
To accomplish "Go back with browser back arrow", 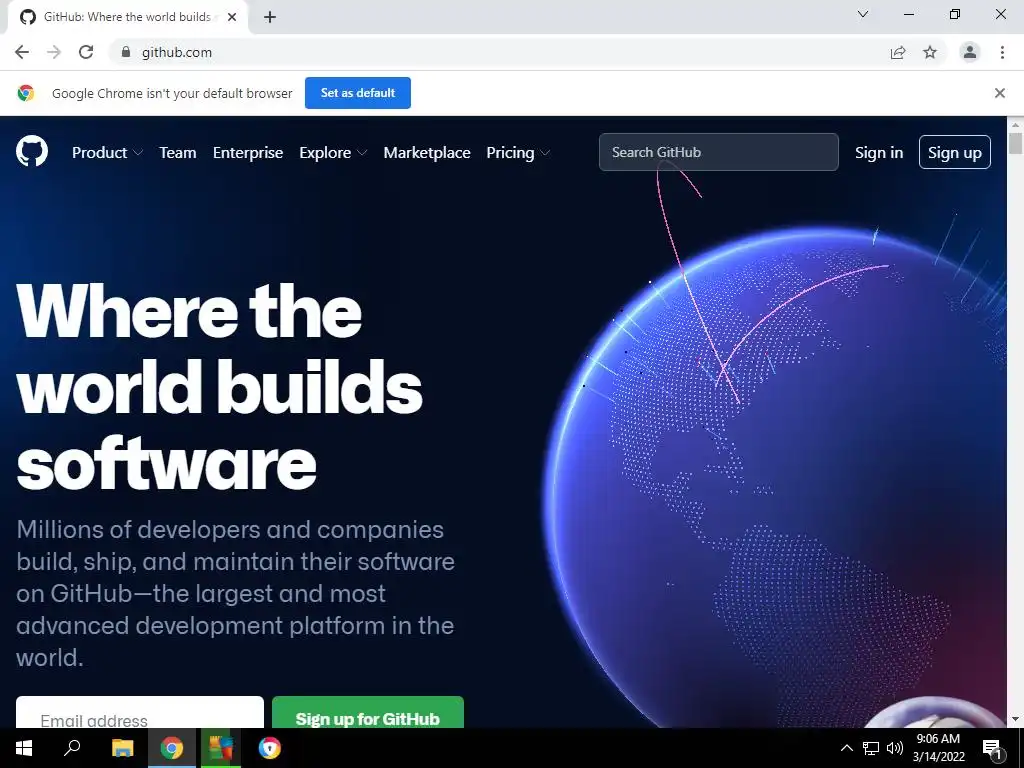I will tap(22, 52).
